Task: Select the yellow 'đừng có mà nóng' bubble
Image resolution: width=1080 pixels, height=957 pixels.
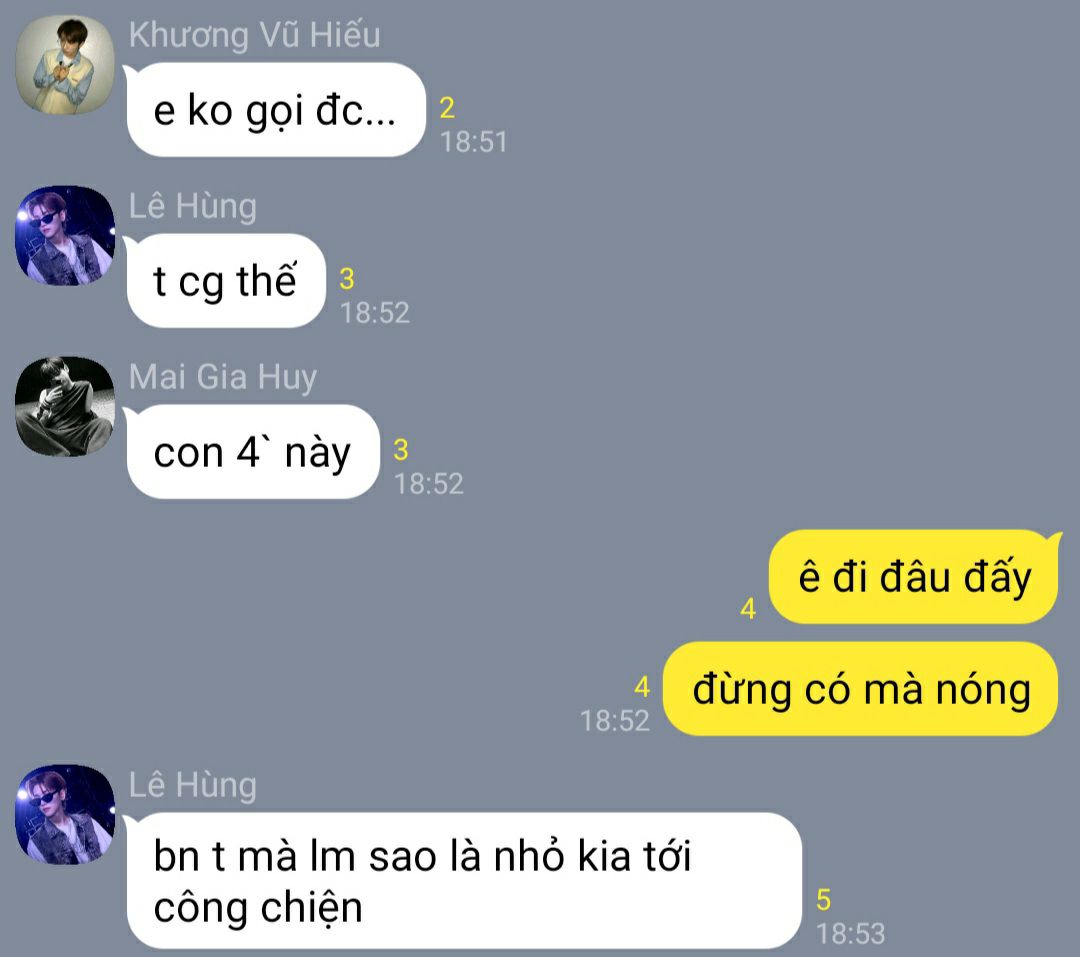Action: tap(861, 689)
